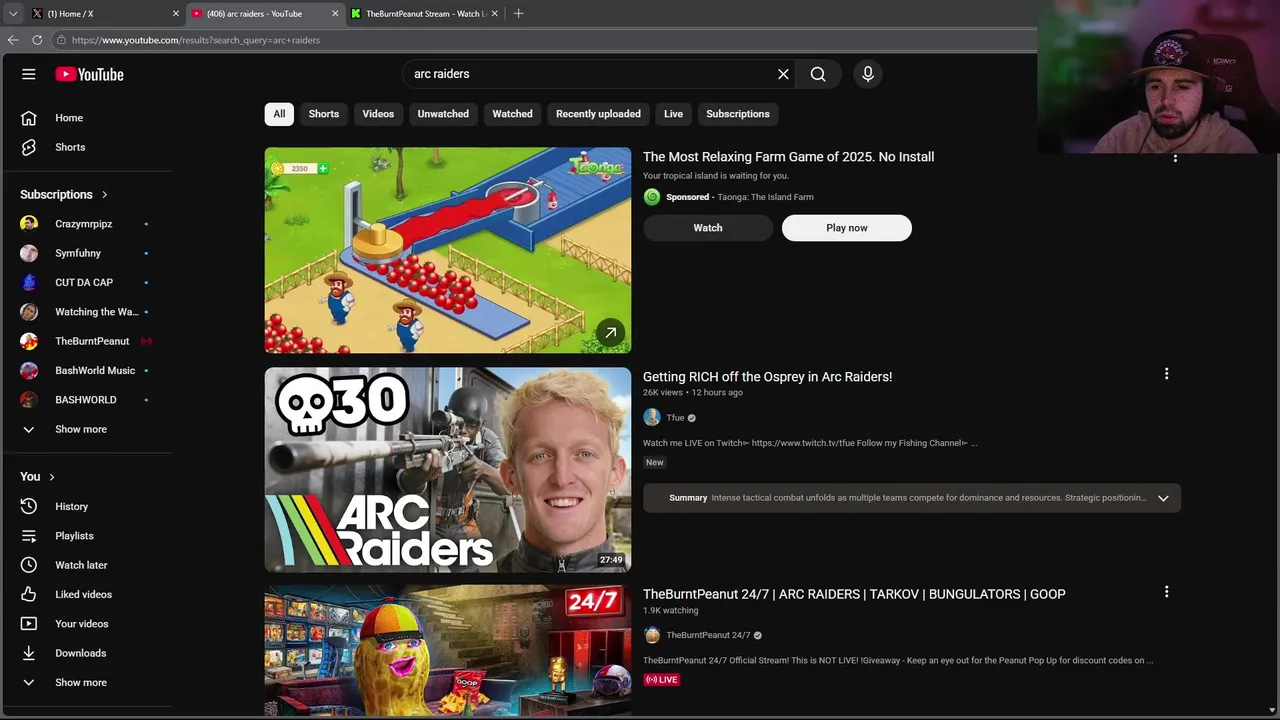
Task: Open Getting RICH off the Osprey video title
Action: pyautogui.click(x=767, y=377)
